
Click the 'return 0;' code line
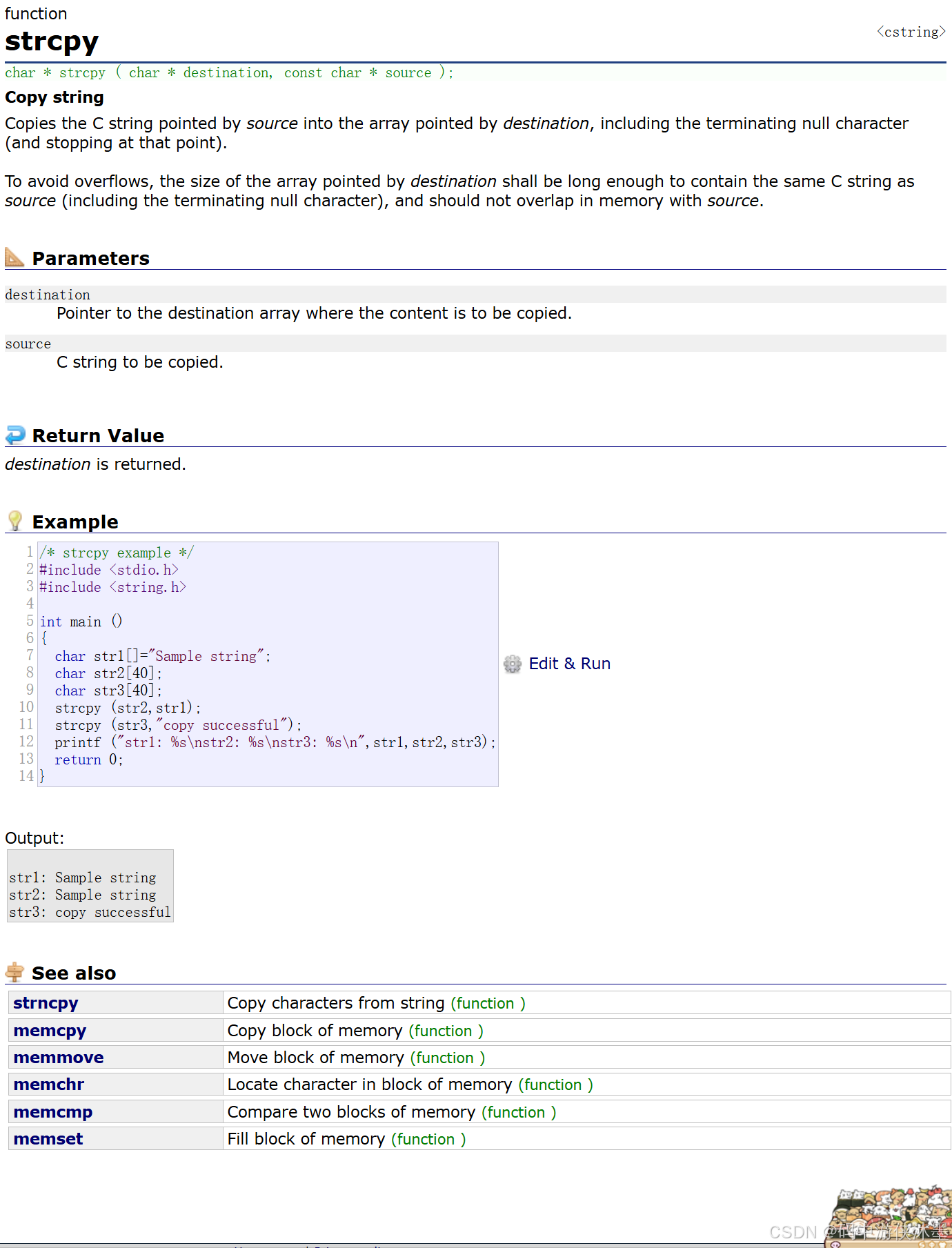pos(89,760)
